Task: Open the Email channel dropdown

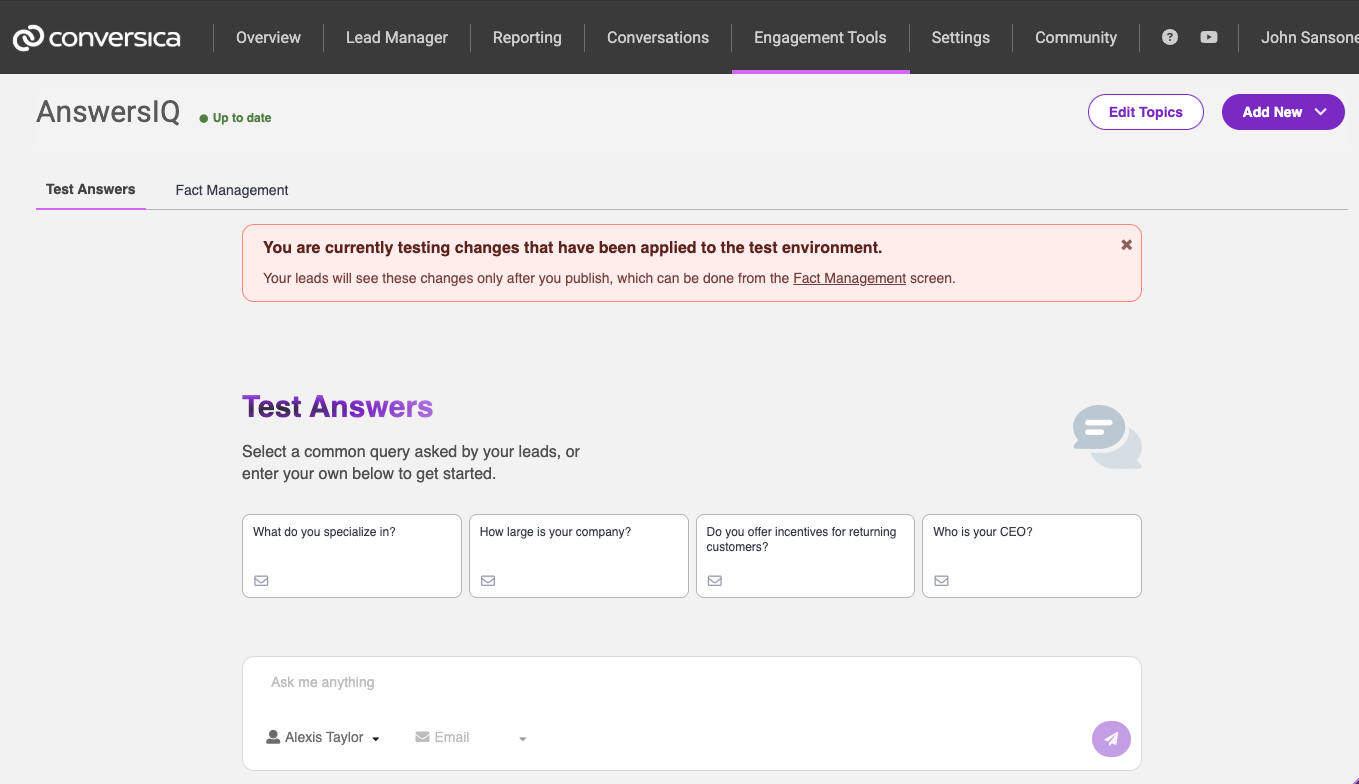Action: [x=470, y=738]
